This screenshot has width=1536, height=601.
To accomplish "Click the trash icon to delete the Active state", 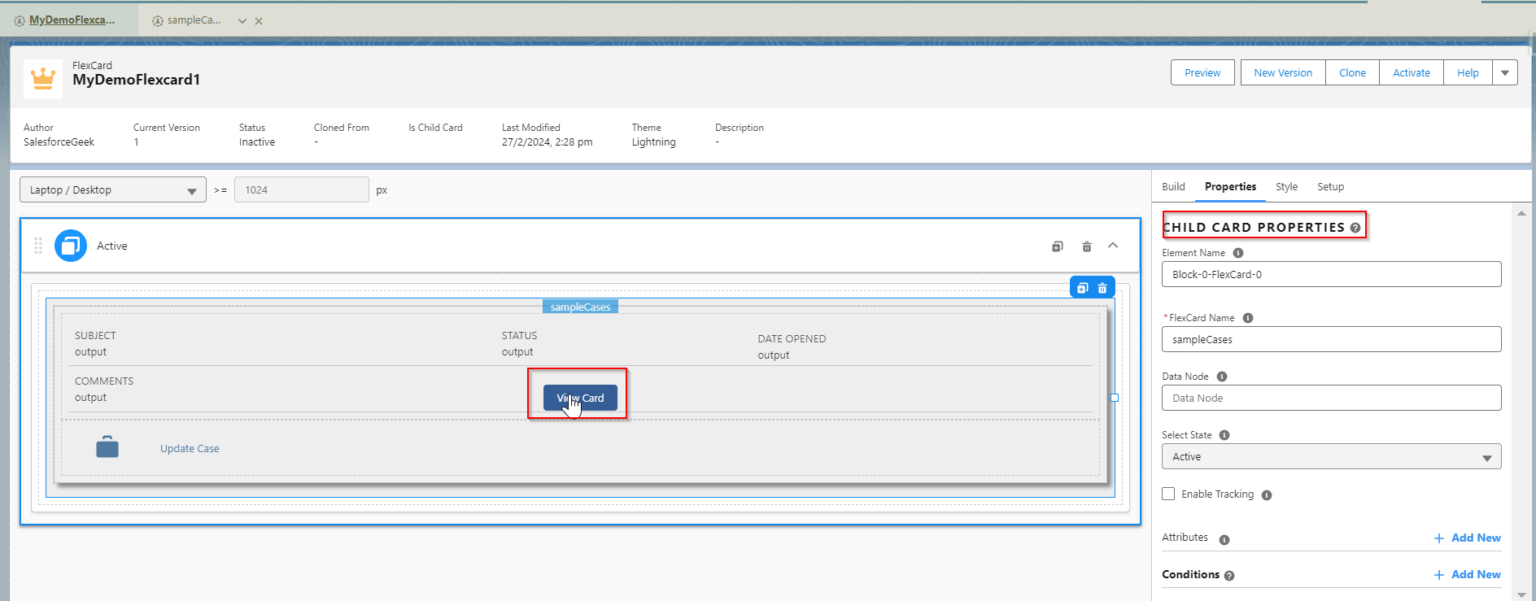I will point(1085,245).
